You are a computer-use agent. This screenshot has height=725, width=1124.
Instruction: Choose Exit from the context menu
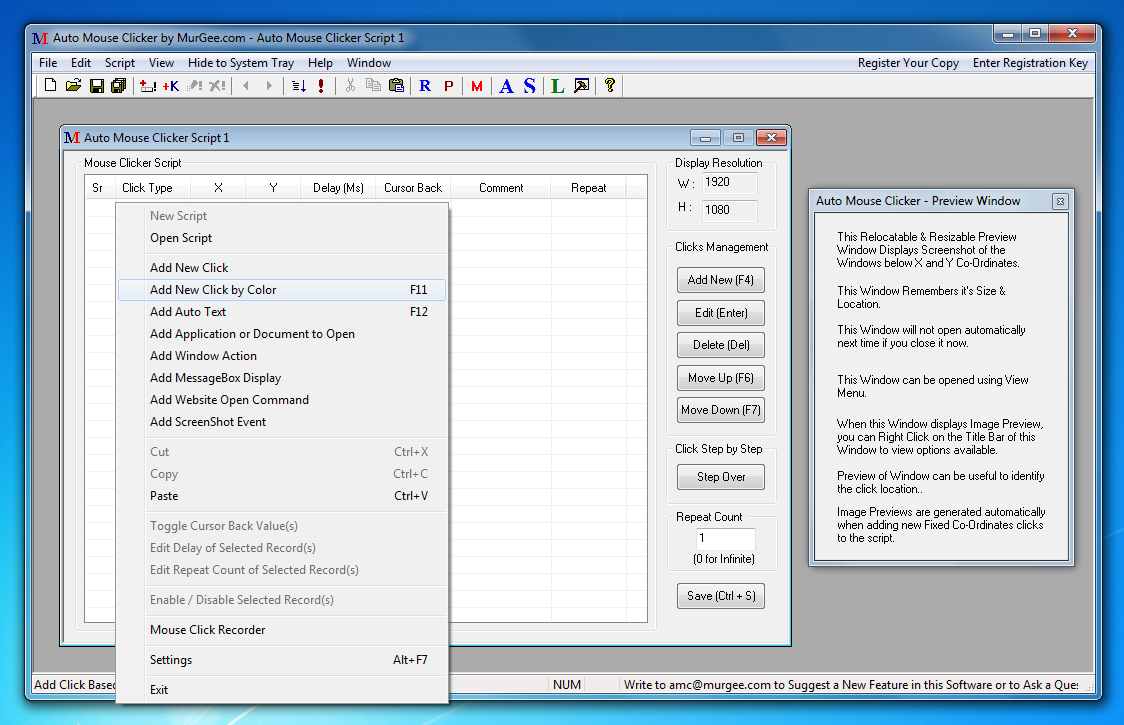click(x=282, y=690)
